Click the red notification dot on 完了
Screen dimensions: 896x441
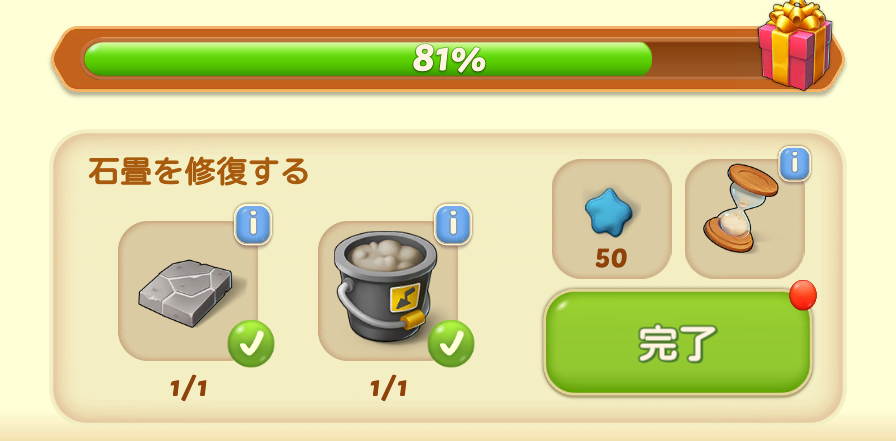point(803,295)
